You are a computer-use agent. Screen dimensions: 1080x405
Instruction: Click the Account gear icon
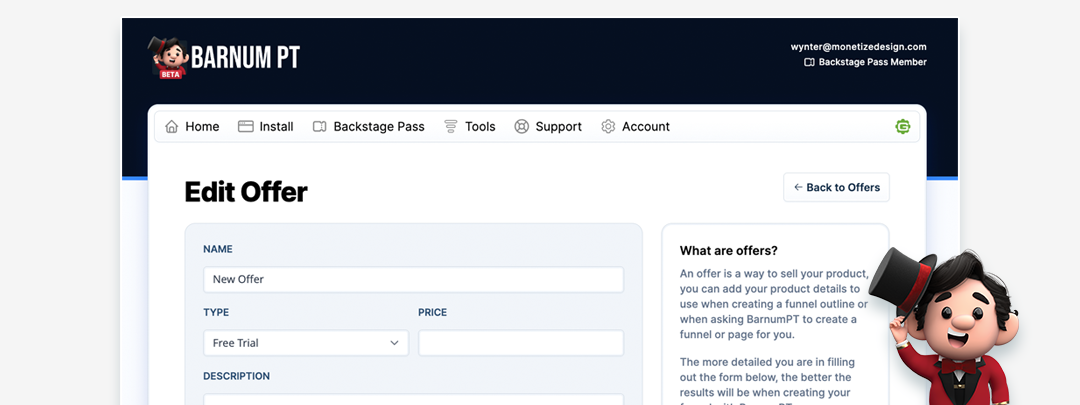tap(608, 127)
